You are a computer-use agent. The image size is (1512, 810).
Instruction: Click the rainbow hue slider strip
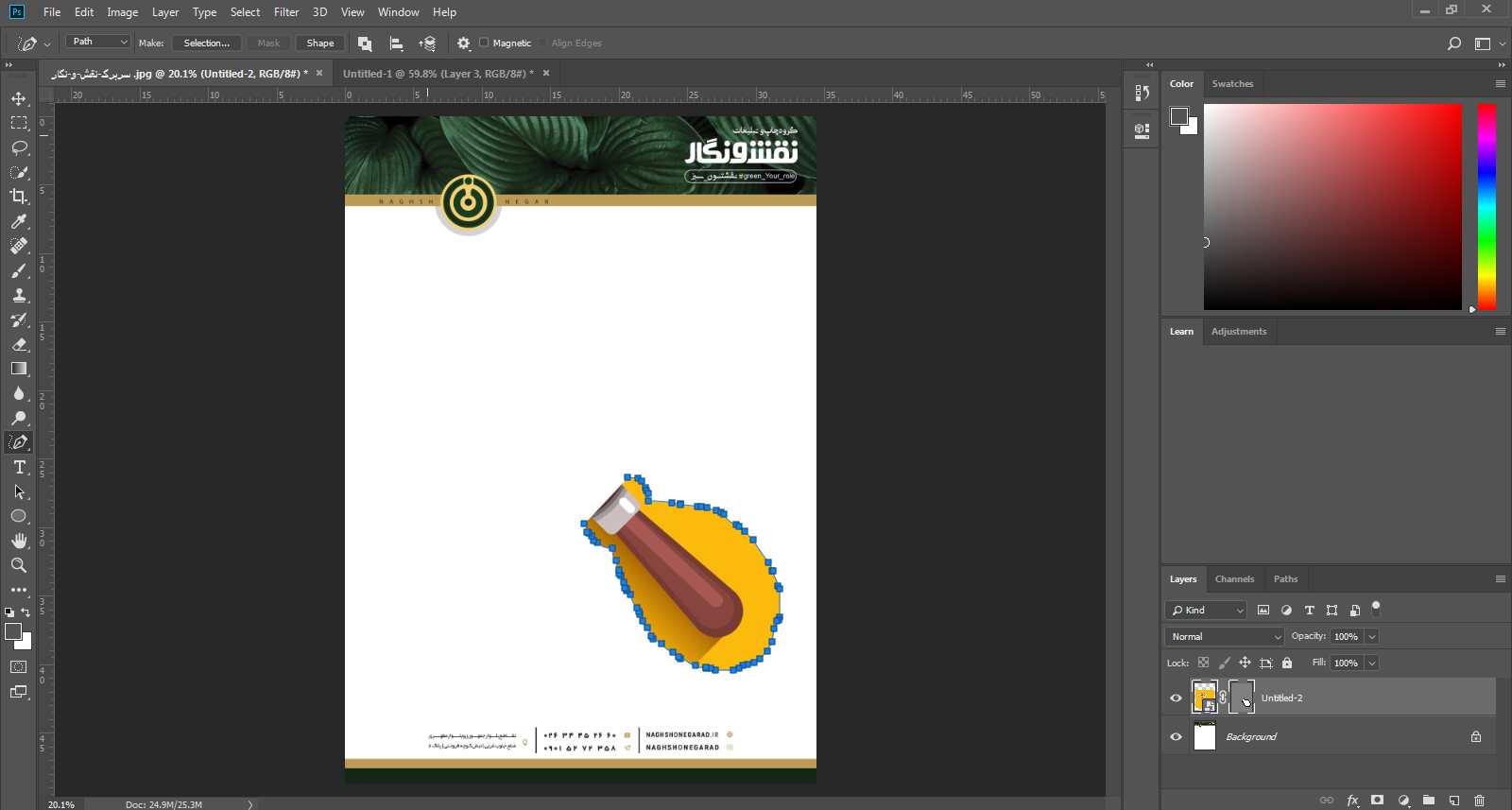point(1486,206)
